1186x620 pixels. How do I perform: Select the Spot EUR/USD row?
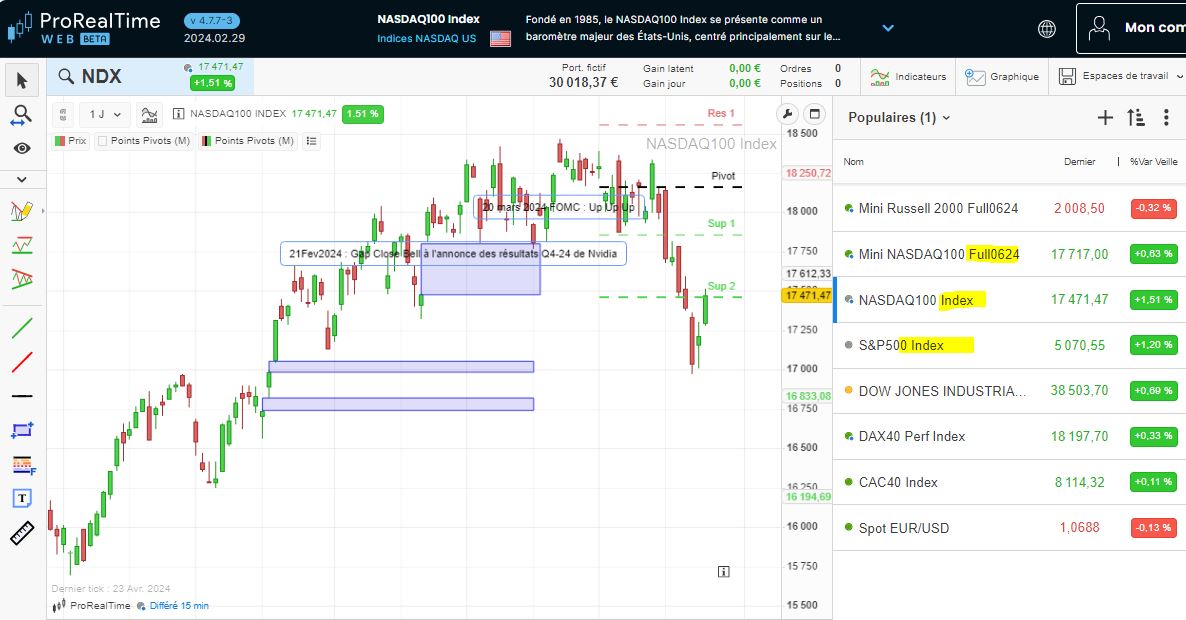point(1010,528)
